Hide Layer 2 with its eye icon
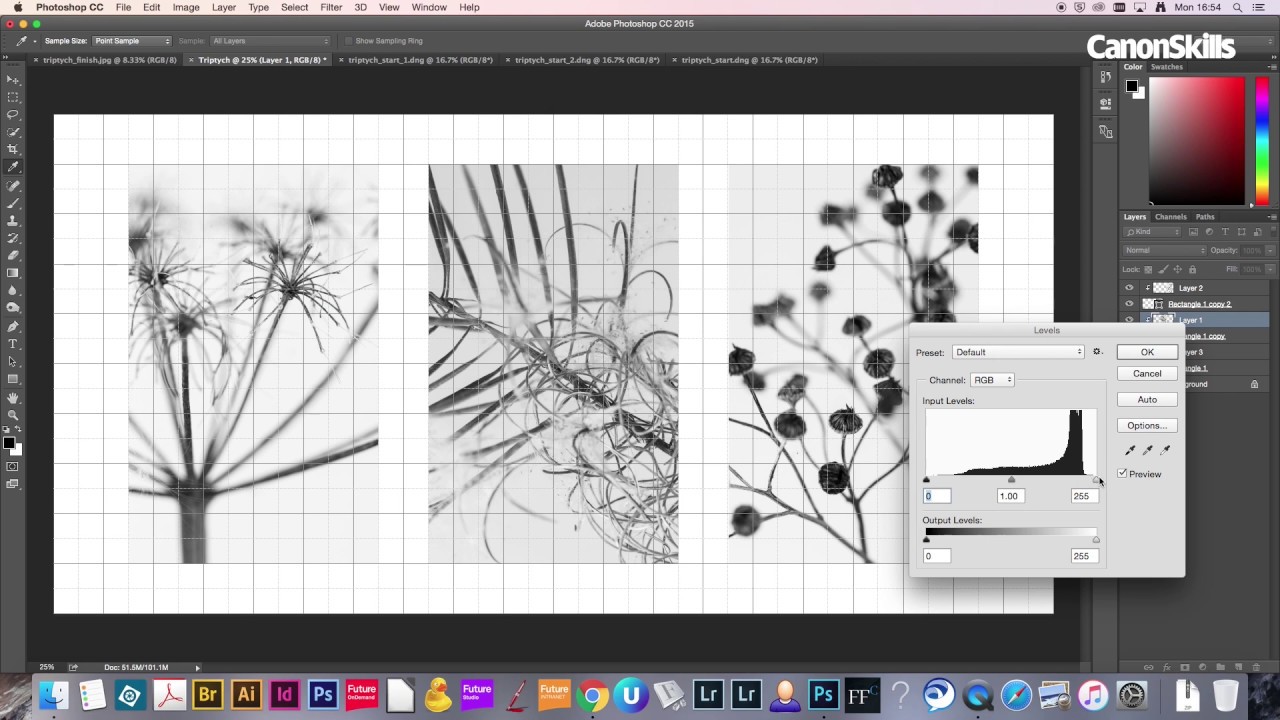Viewport: 1280px width, 720px height. pos(1129,288)
